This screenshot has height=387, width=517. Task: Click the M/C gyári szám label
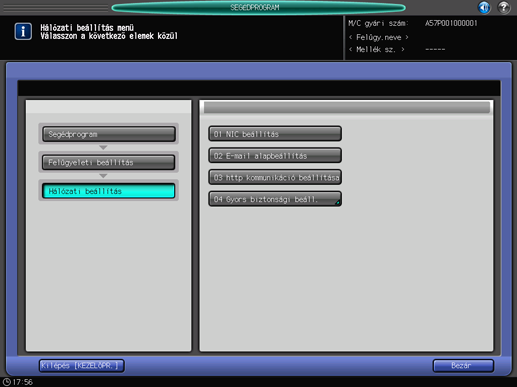pyautogui.click(x=378, y=23)
